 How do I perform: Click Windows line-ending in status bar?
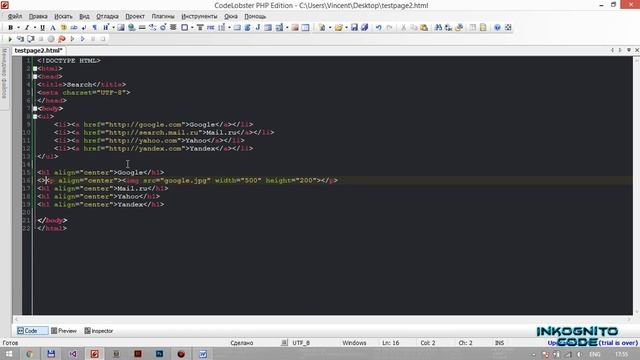pyautogui.click(x=354, y=343)
